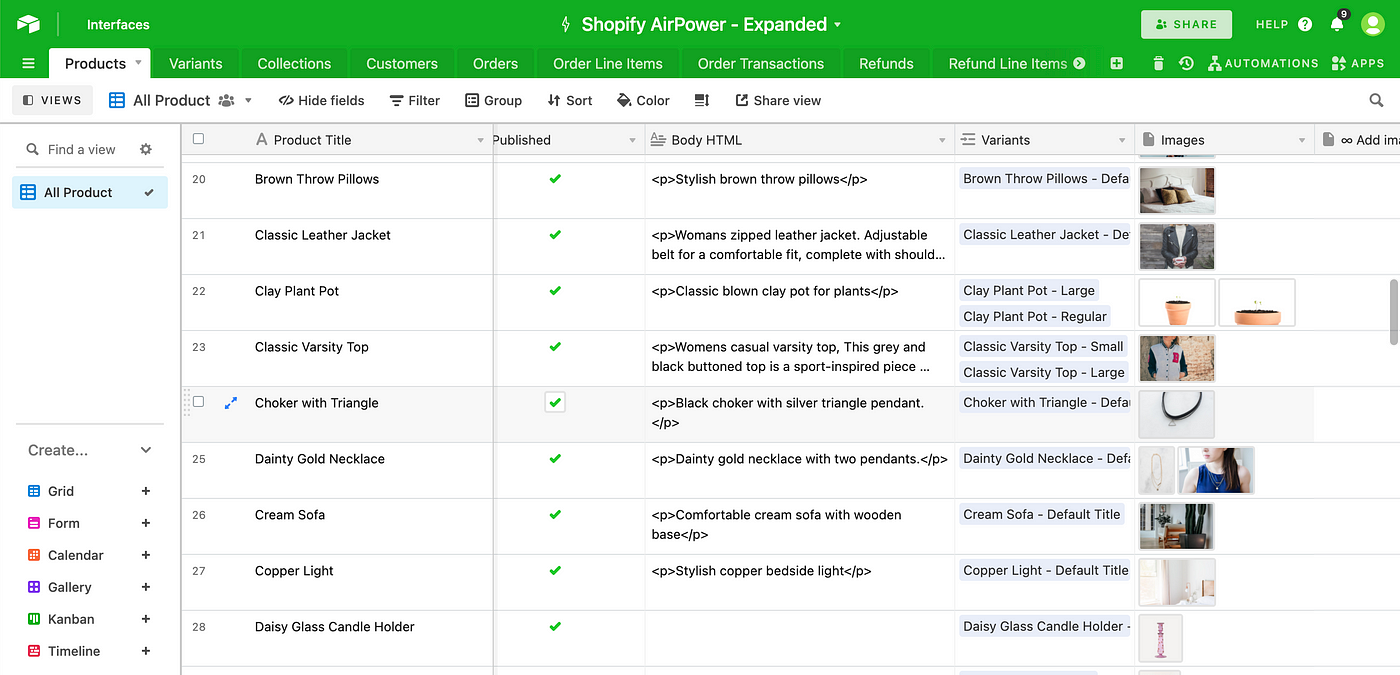The image size is (1400, 675).
Task: Expand the Choker with Triangle record
Action: (231, 403)
